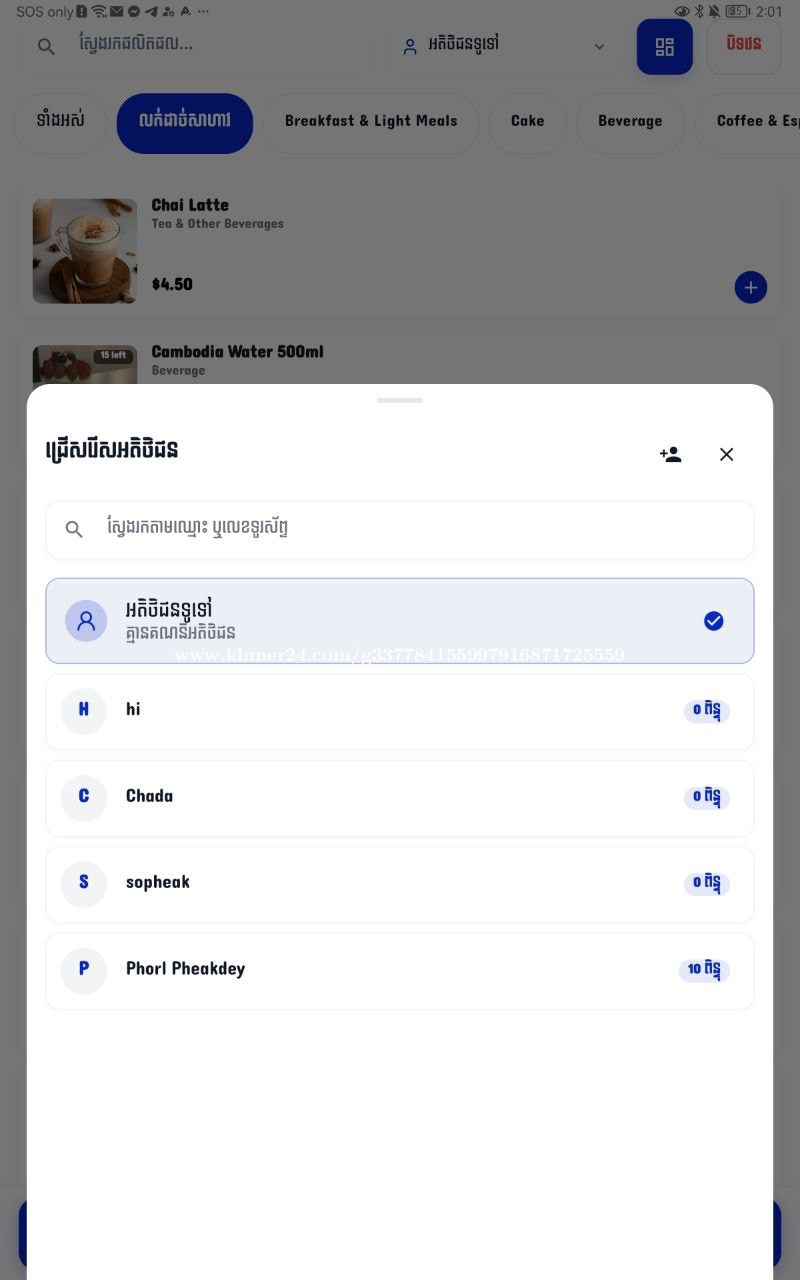This screenshot has width=800, height=1280.
Task: Open the customer dropdown at top
Action: tap(500, 46)
